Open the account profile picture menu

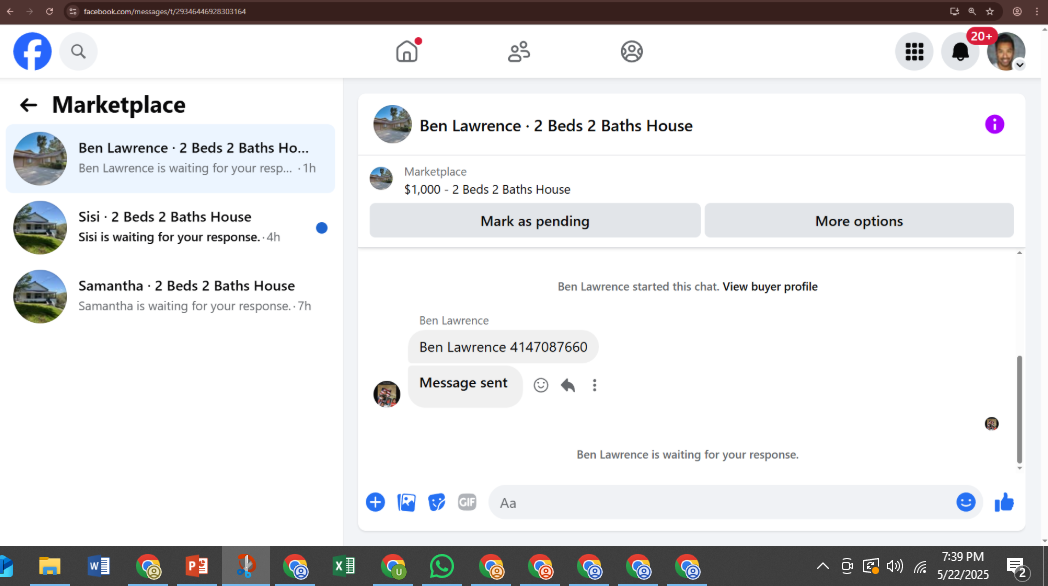coord(1006,51)
